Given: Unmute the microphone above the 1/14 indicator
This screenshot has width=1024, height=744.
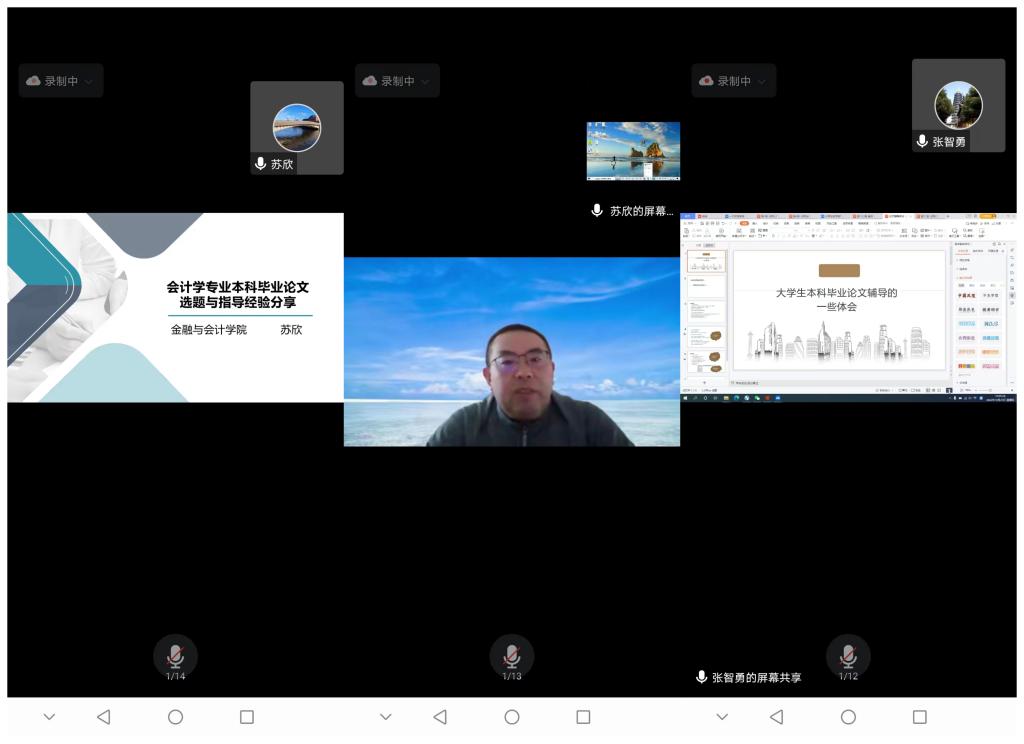Looking at the screenshot, I should [175, 655].
